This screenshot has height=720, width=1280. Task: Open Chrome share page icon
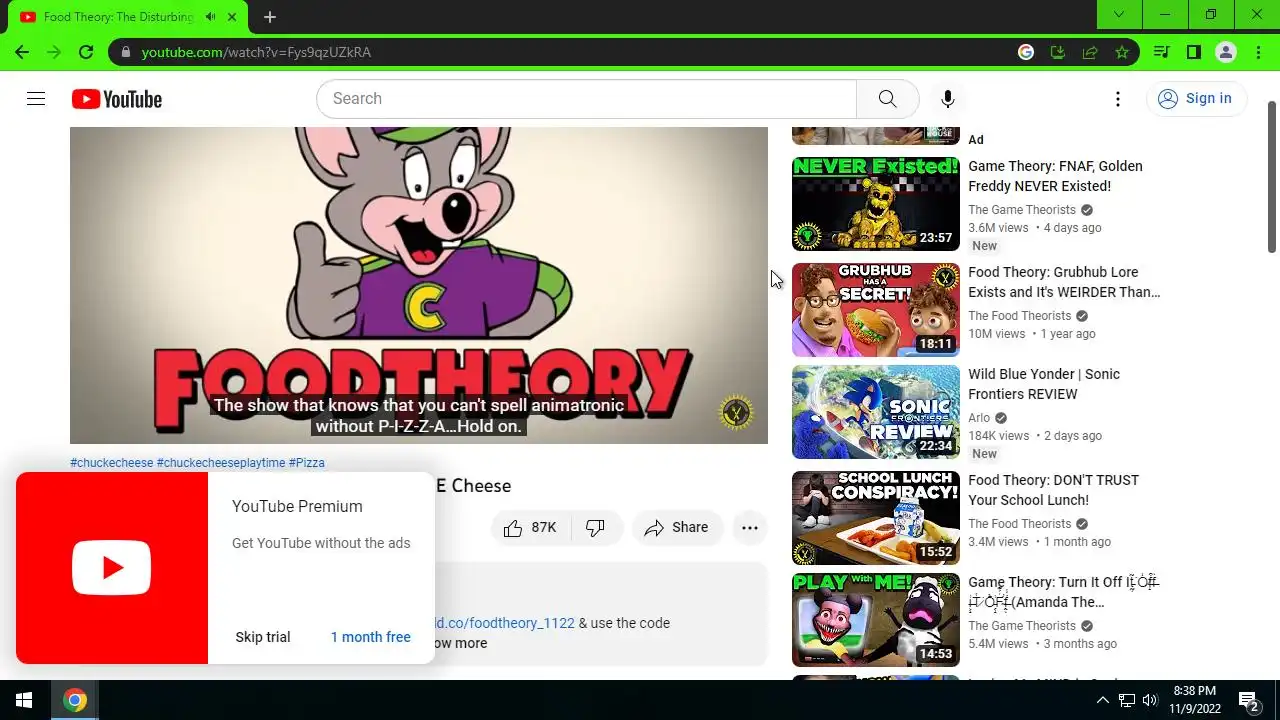point(1090,52)
